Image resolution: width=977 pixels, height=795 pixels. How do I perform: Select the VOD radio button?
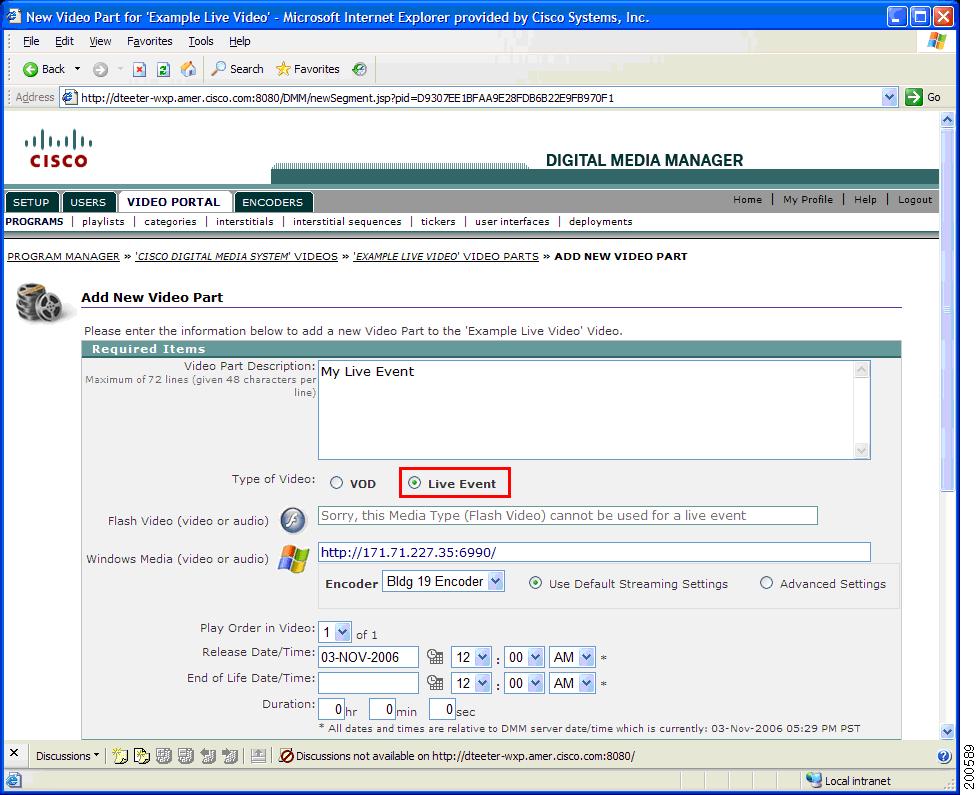point(335,483)
